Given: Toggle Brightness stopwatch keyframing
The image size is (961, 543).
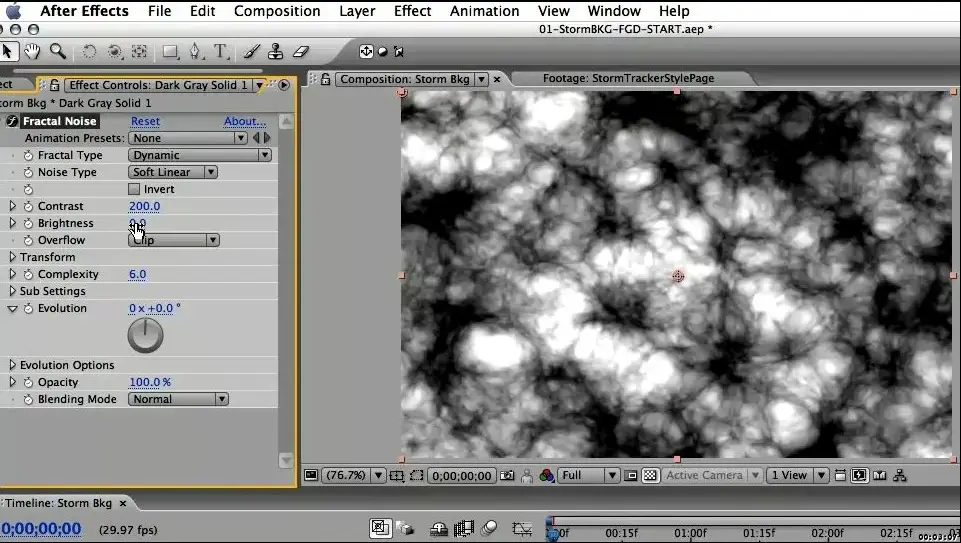Looking at the screenshot, I should (28, 223).
